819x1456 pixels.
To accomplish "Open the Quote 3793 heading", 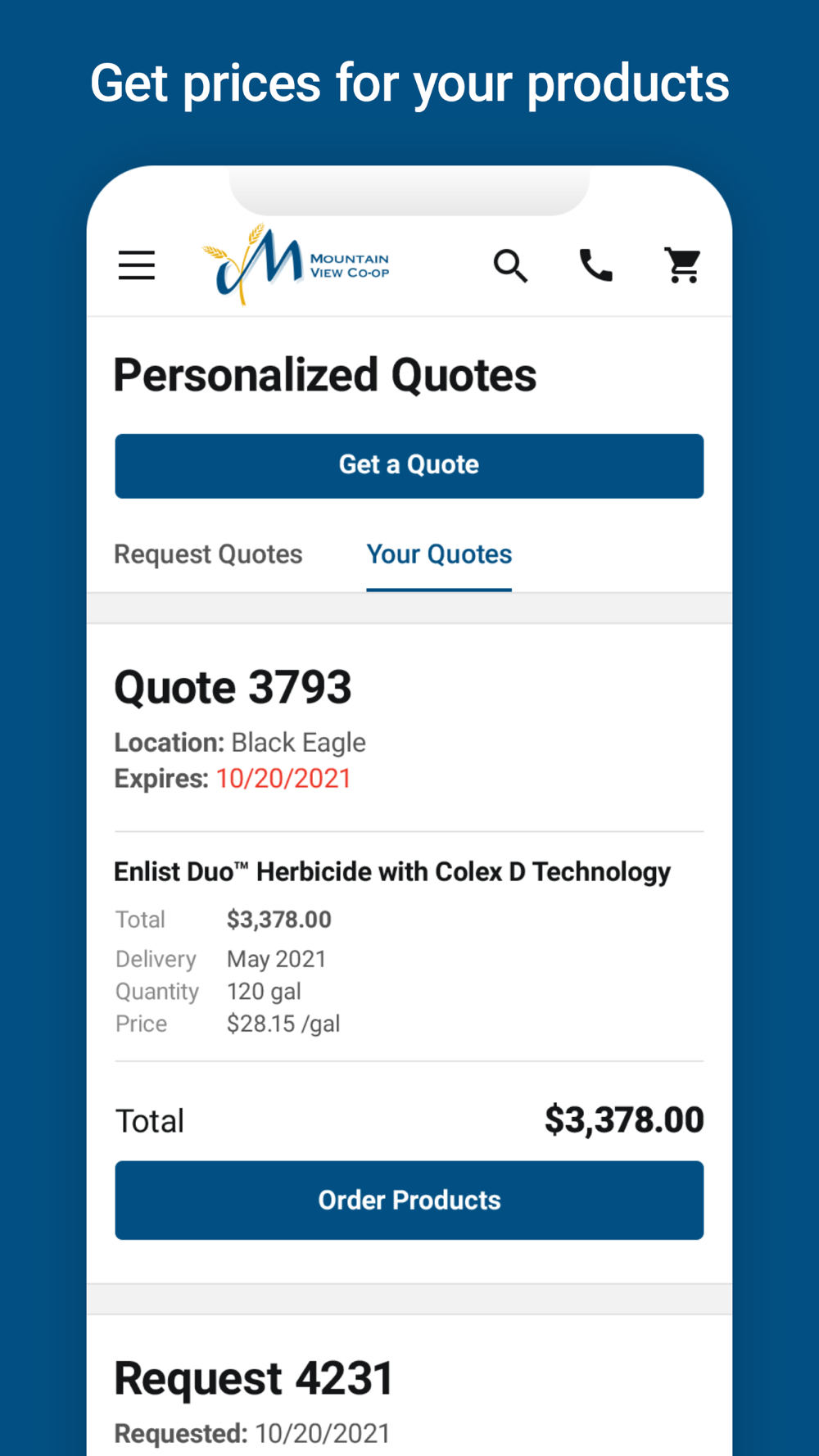I will (x=233, y=686).
